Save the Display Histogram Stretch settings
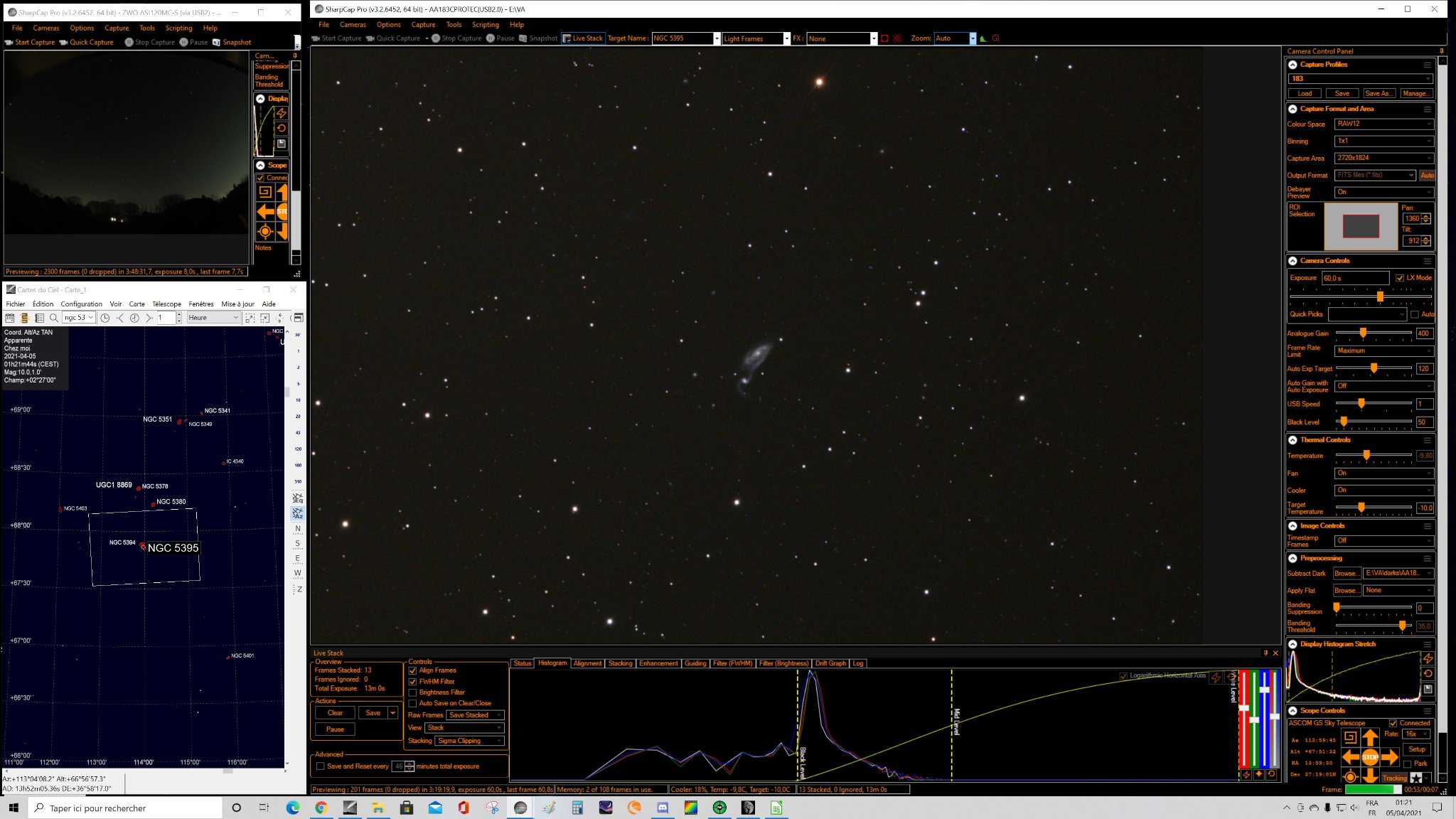The image size is (1456, 819). click(x=1428, y=689)
